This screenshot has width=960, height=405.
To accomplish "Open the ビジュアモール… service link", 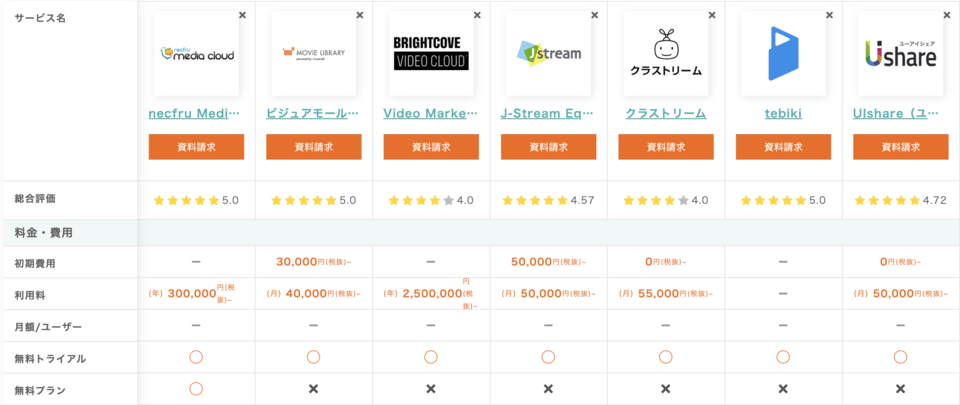I will click(313, 114).
